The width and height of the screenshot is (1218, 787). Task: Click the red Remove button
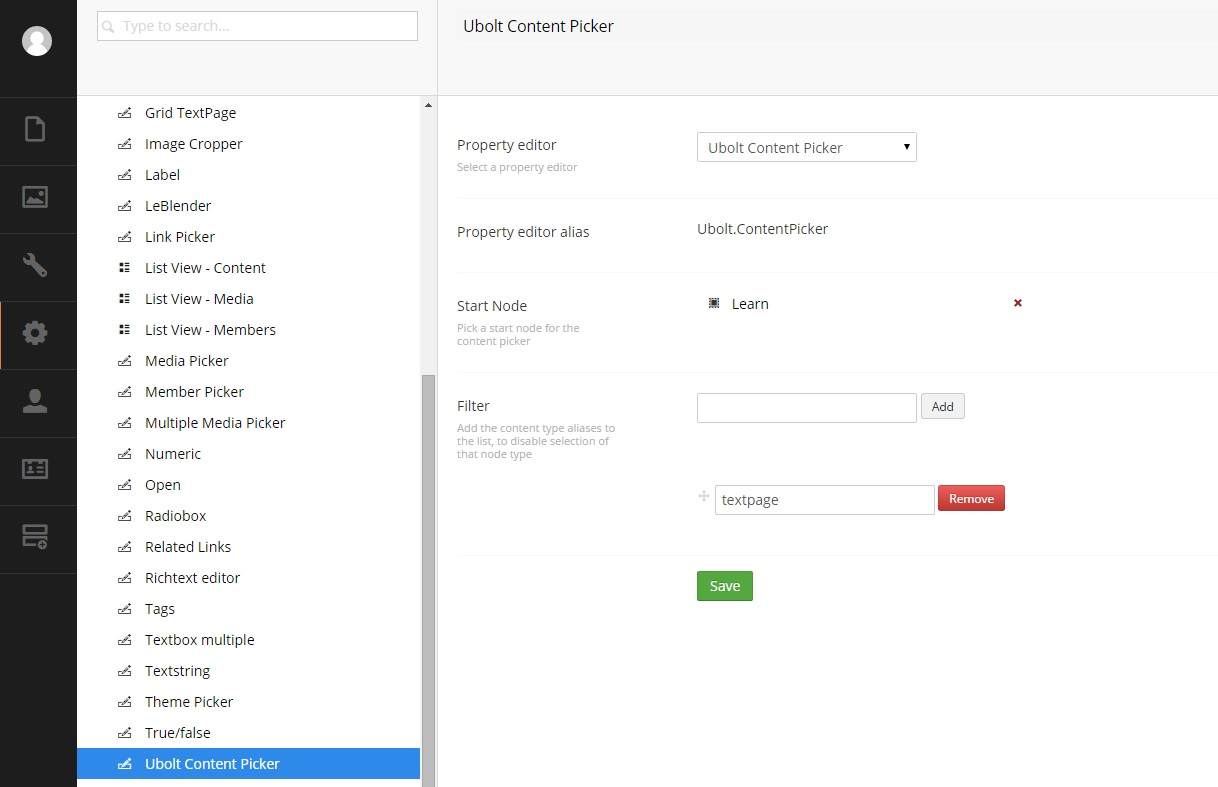971,498
